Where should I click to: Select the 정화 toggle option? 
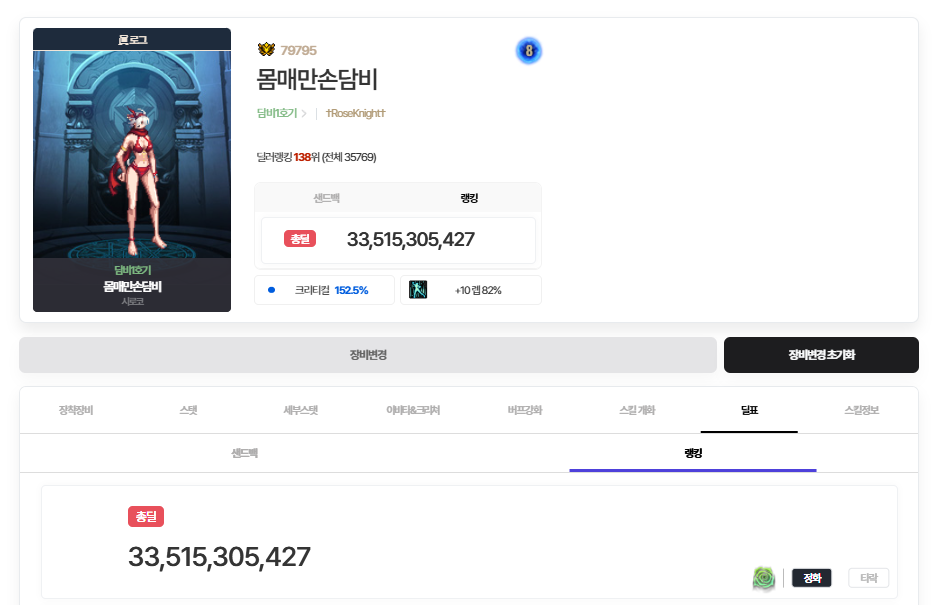(811, 578)
